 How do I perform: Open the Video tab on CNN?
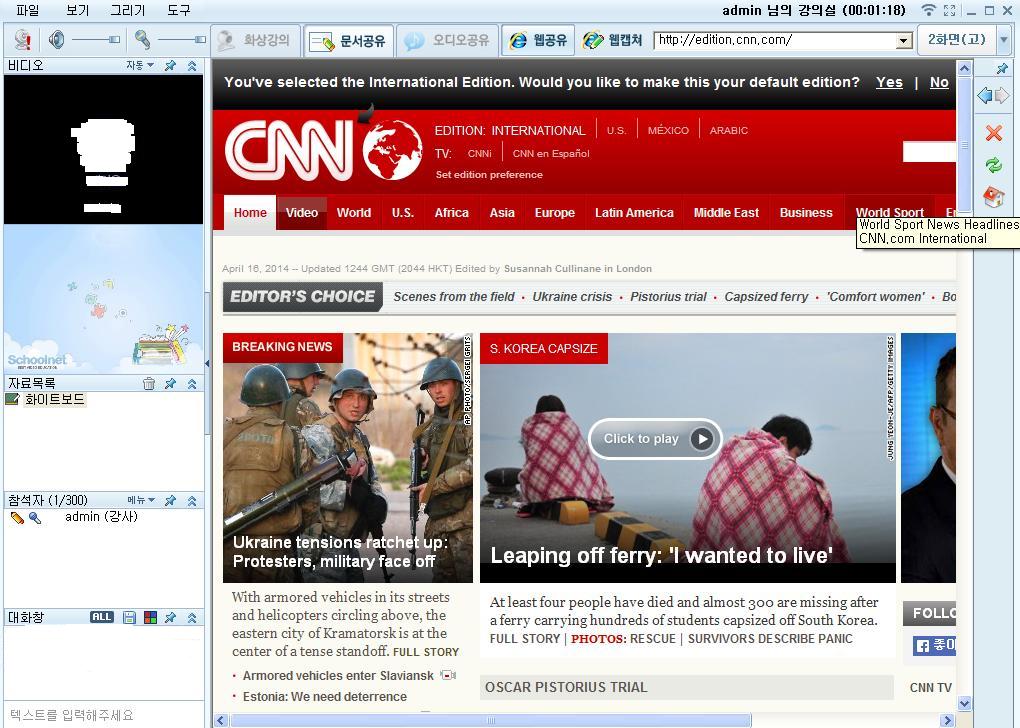pos(302,213)
